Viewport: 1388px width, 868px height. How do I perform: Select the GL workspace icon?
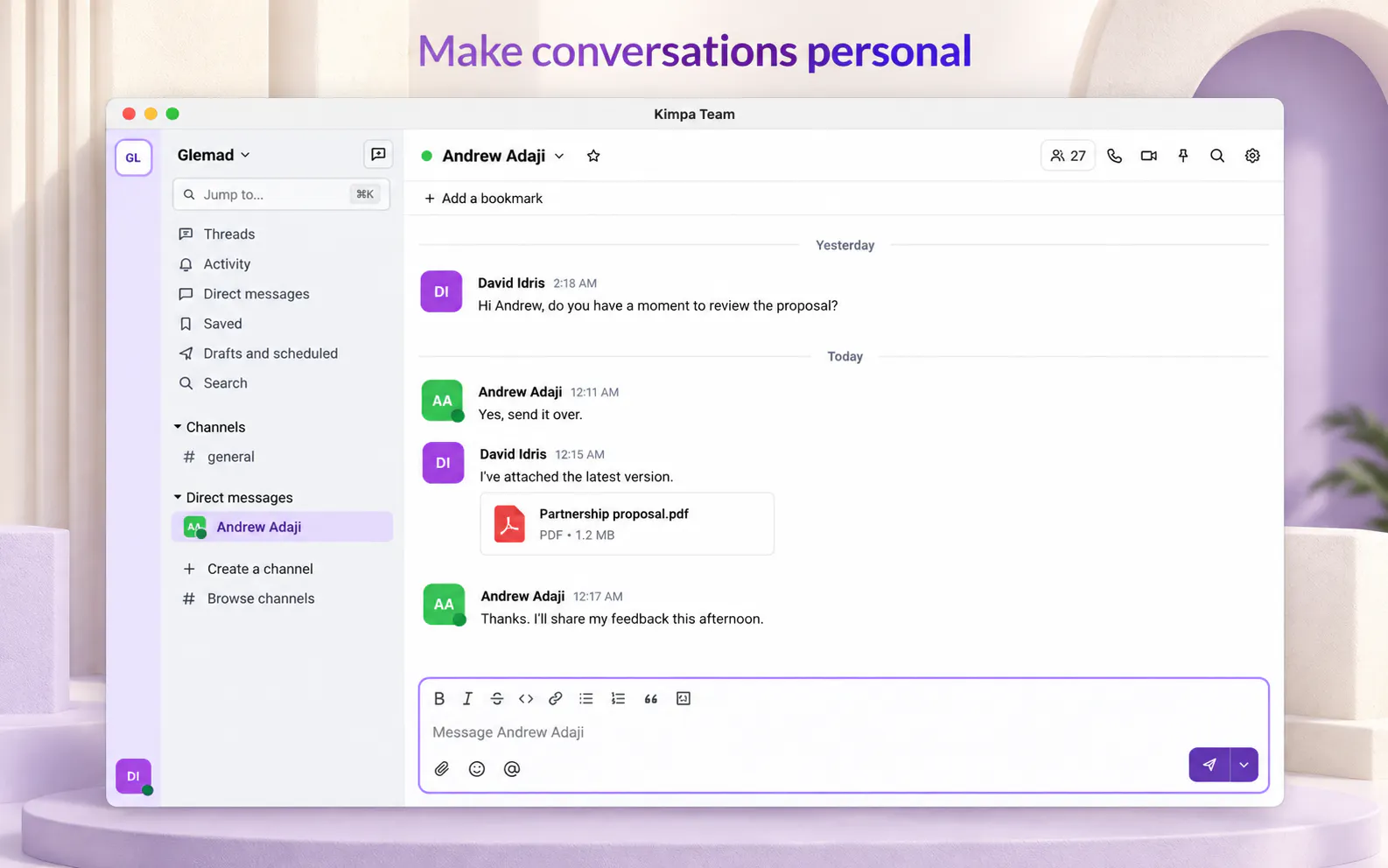point(133,157)
